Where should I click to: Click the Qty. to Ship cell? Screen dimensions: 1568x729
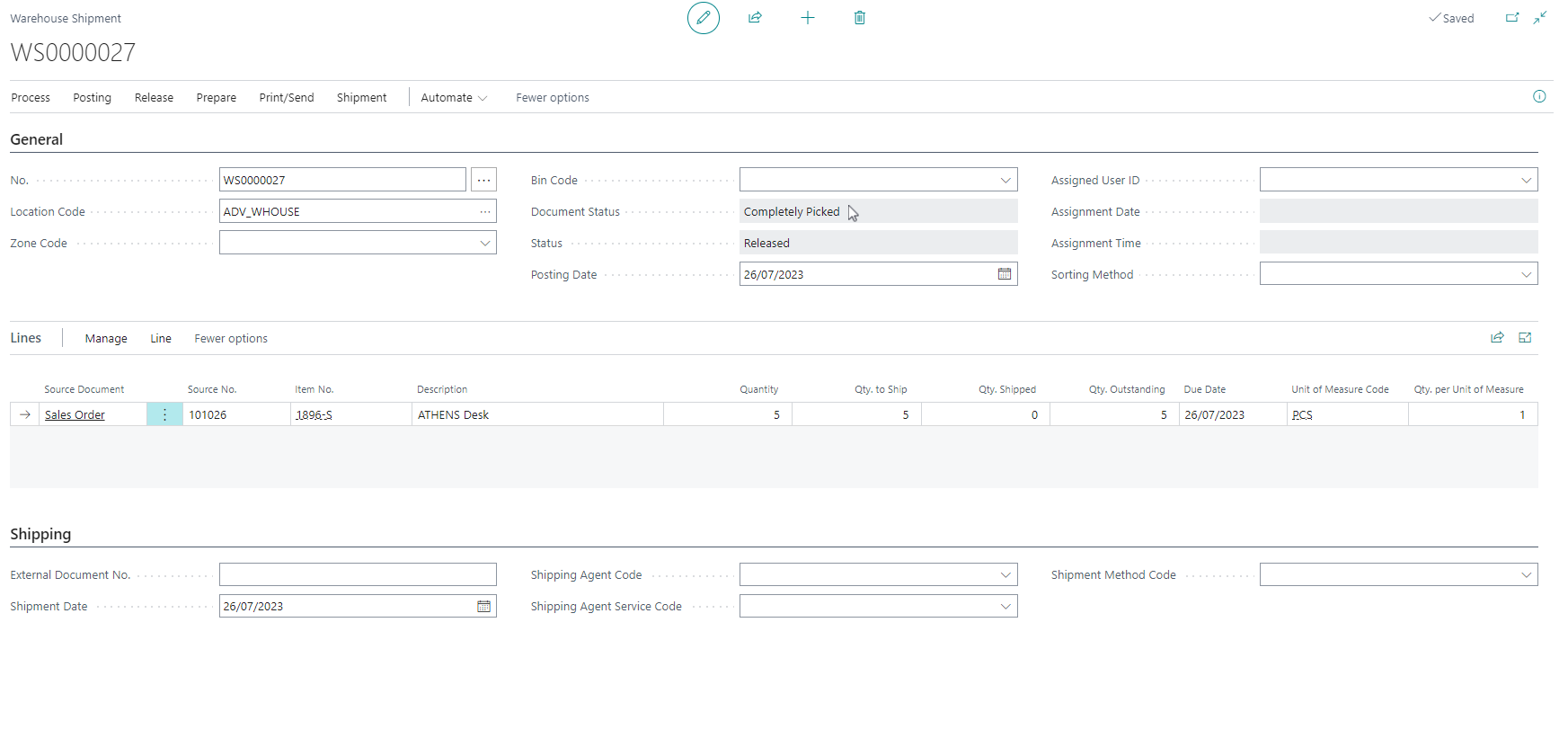click(x=856, y=414)
